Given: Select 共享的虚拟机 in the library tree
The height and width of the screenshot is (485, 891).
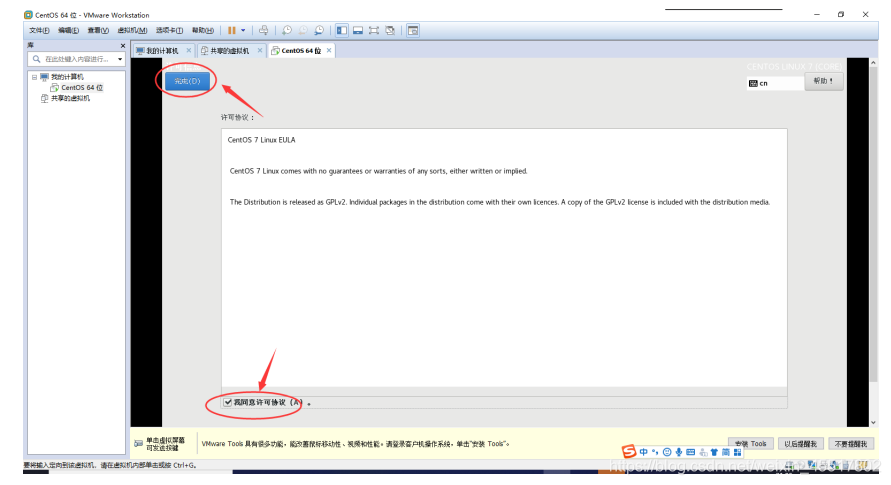Looking at the screenshot, I should click(70, 98).
